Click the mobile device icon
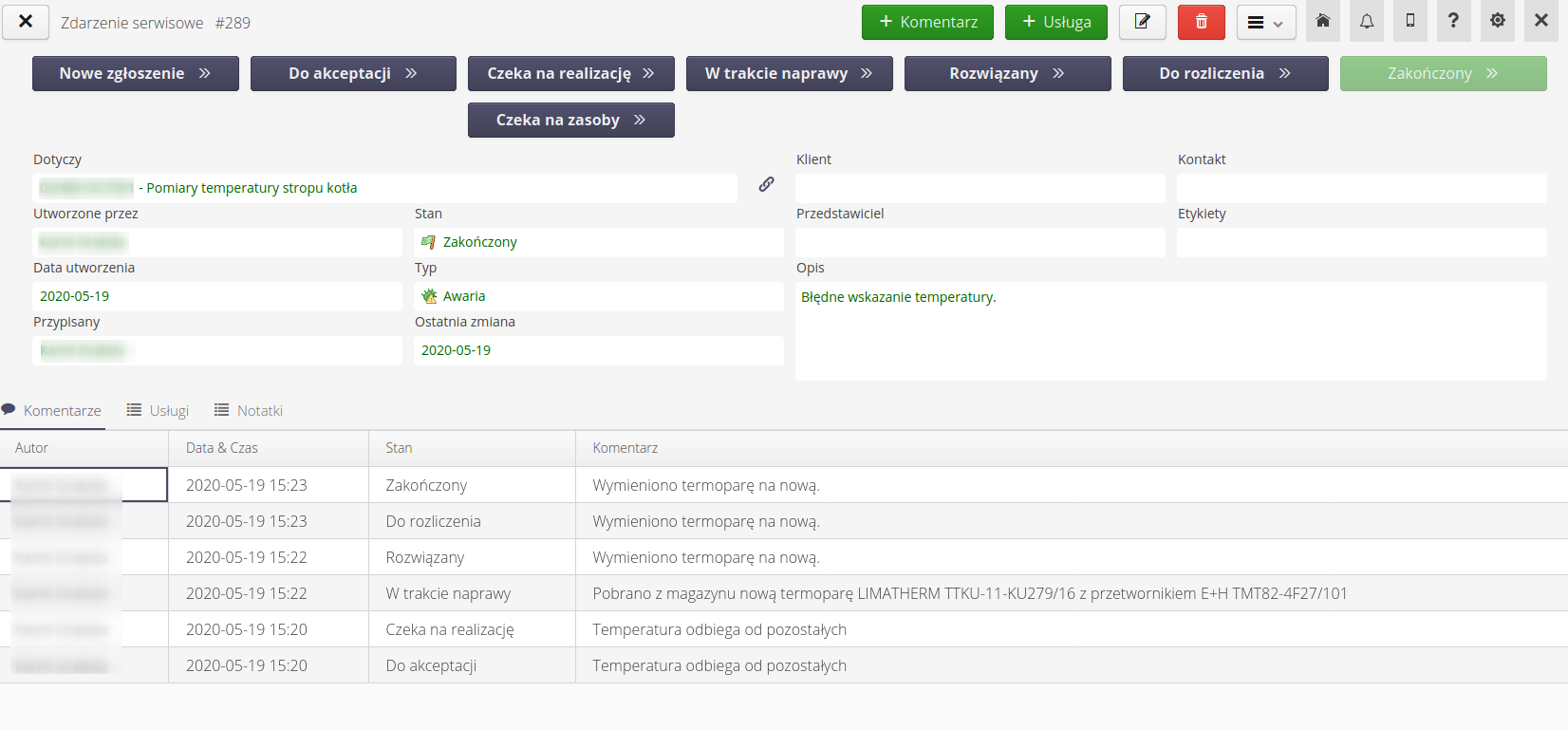Viewport: 1568px width, 729px height. 1409,21
